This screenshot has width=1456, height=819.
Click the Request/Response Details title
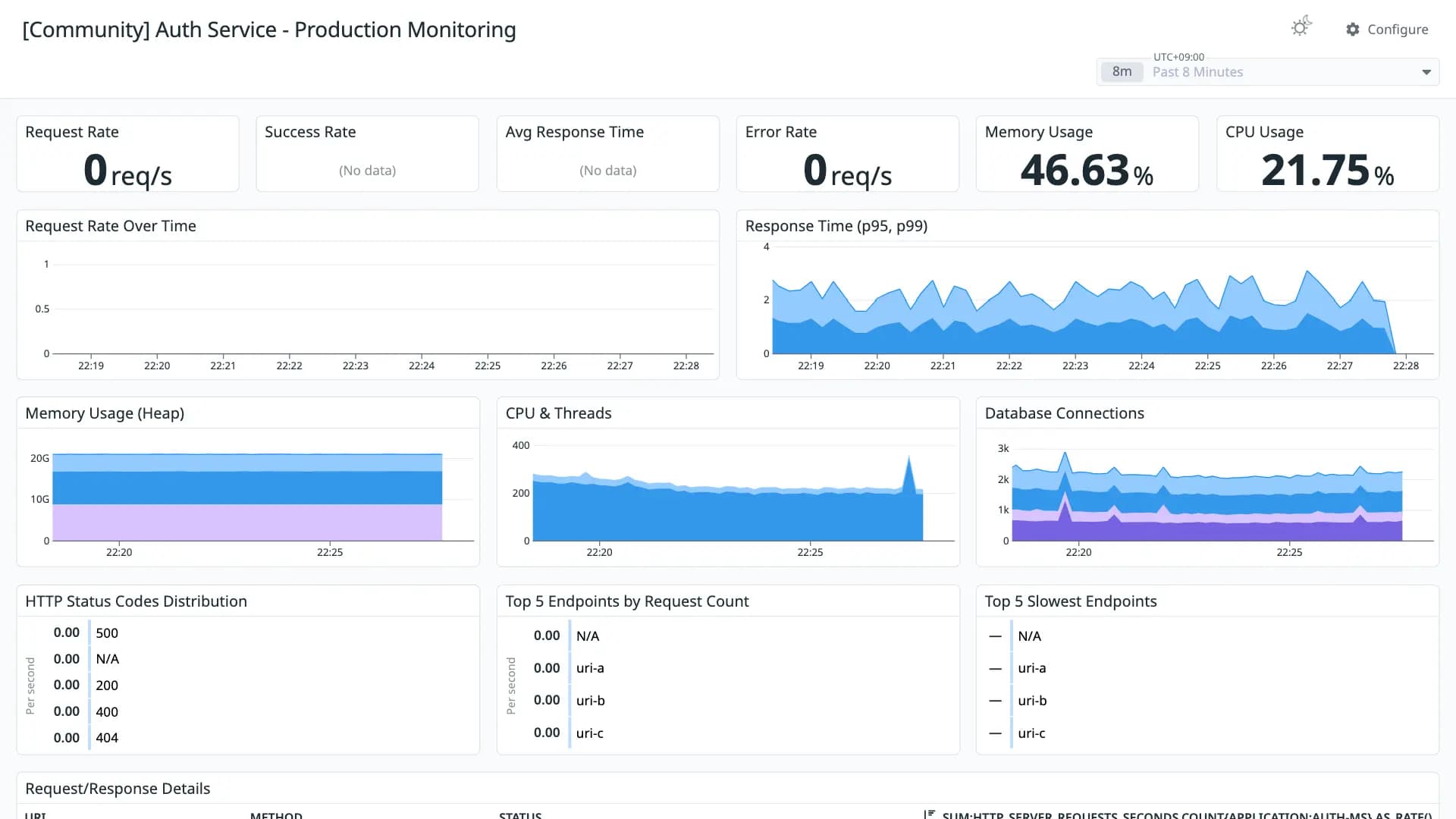tap(118, 789)
